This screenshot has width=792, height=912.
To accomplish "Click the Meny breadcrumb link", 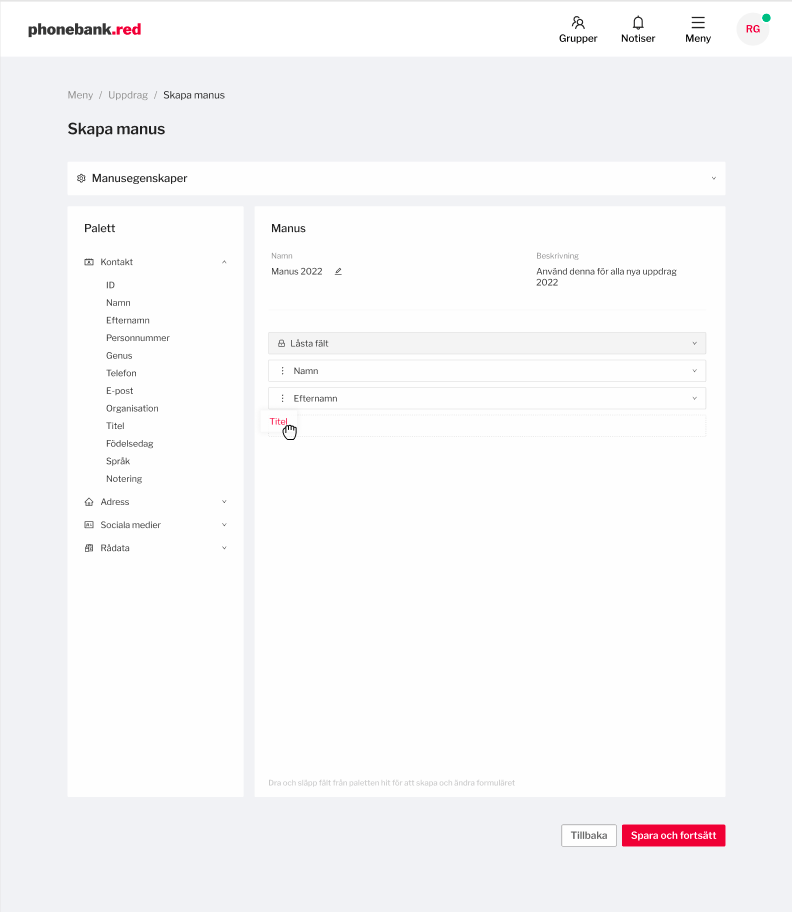I will (x=80, y=95).
